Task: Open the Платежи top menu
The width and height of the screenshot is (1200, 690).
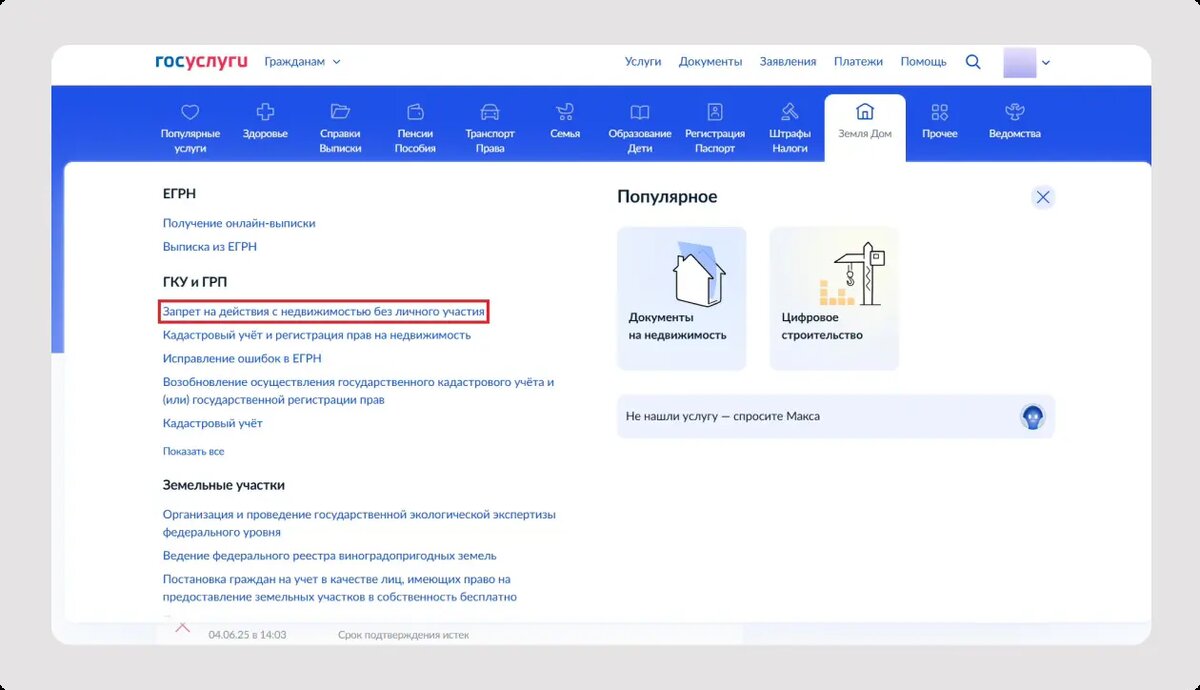Action: click(x=858, y=62)
